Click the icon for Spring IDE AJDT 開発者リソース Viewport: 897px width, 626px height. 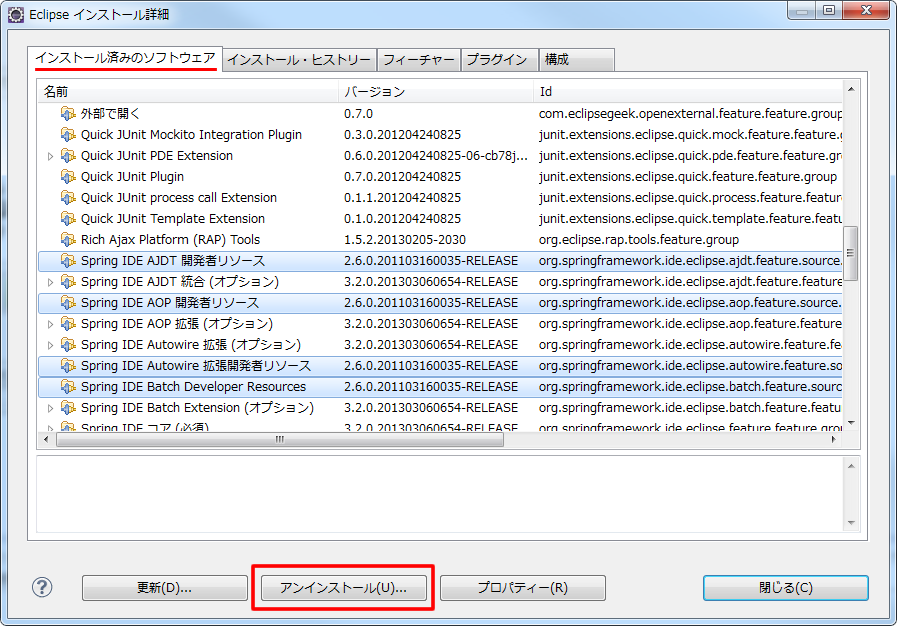click(x=68, y=260)
